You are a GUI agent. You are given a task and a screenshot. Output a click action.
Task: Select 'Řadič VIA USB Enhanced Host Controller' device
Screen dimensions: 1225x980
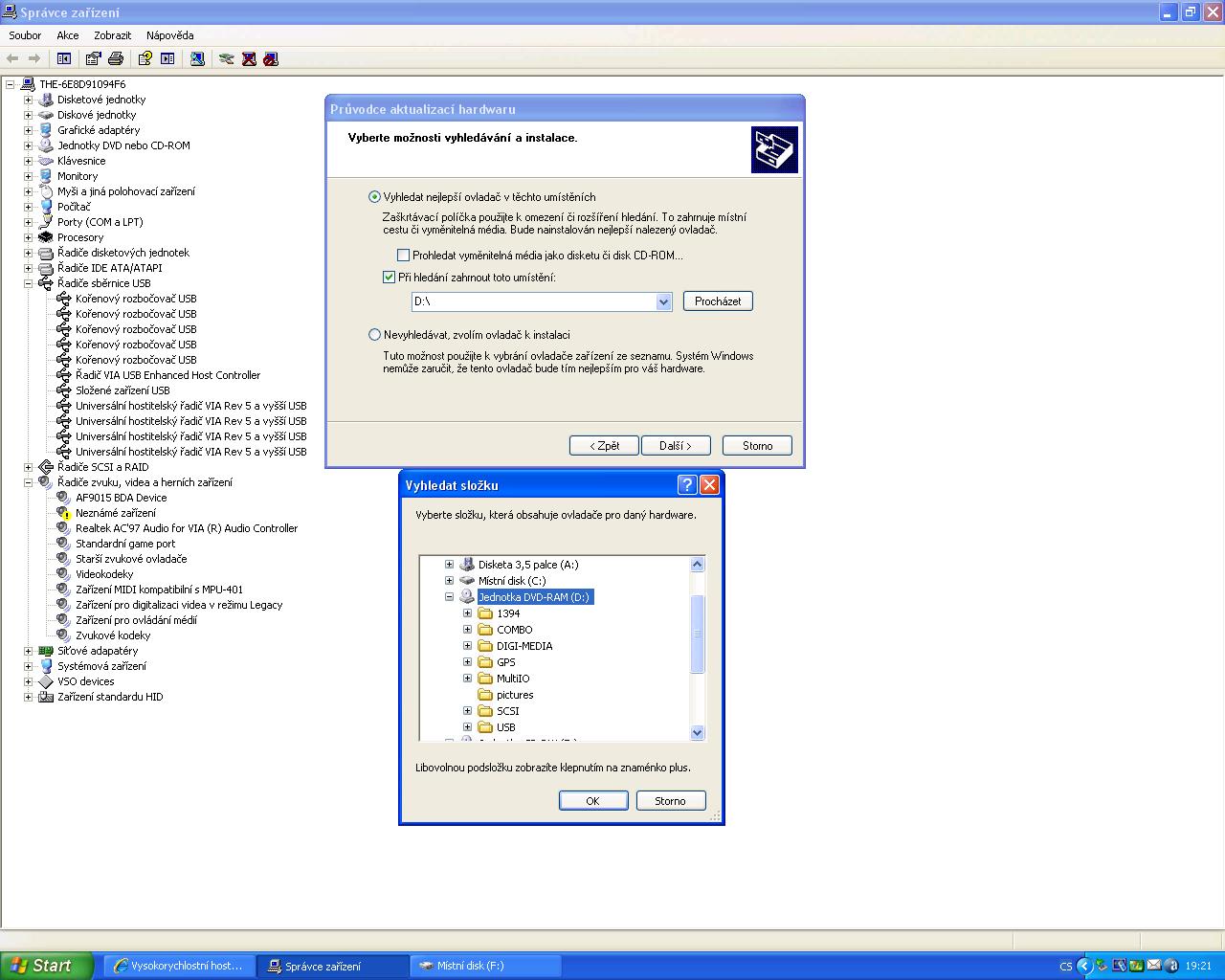coord(167,375)
